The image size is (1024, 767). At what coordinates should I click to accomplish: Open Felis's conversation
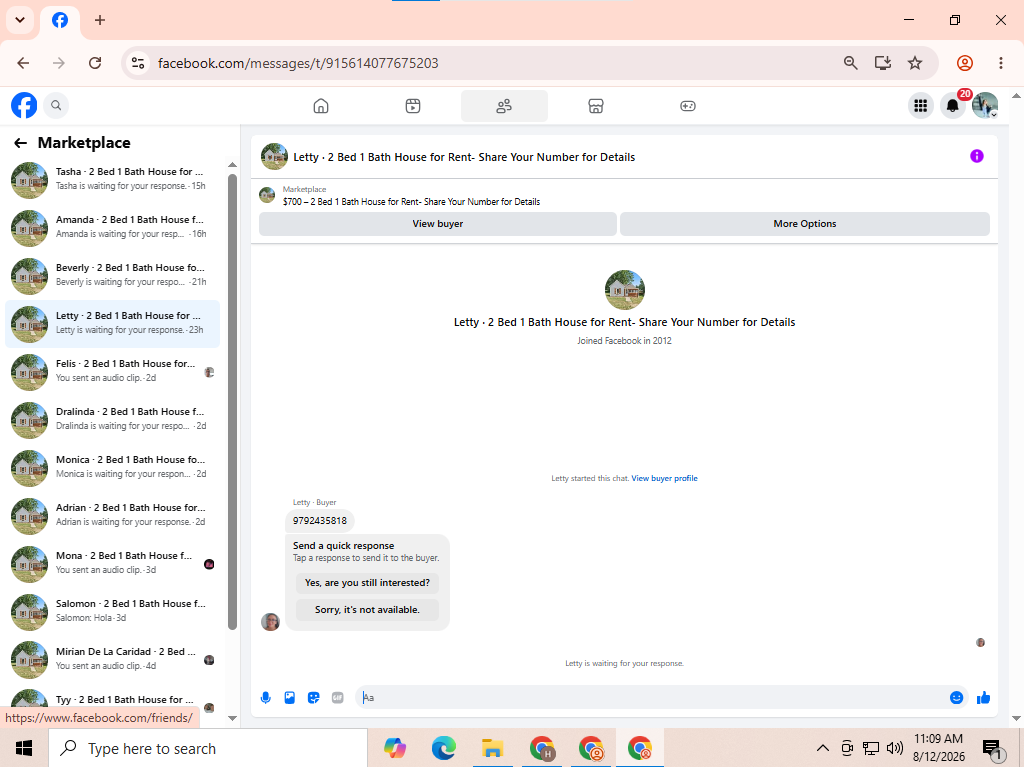112,371
